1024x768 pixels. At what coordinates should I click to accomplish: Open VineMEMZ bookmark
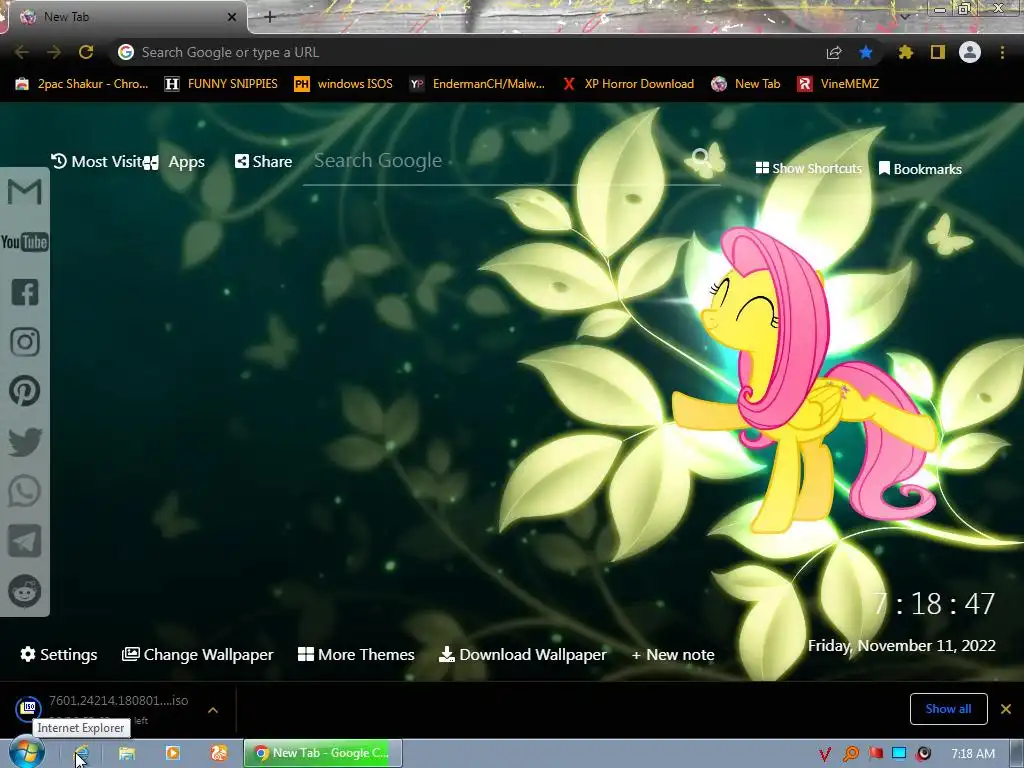coord(839,84)
